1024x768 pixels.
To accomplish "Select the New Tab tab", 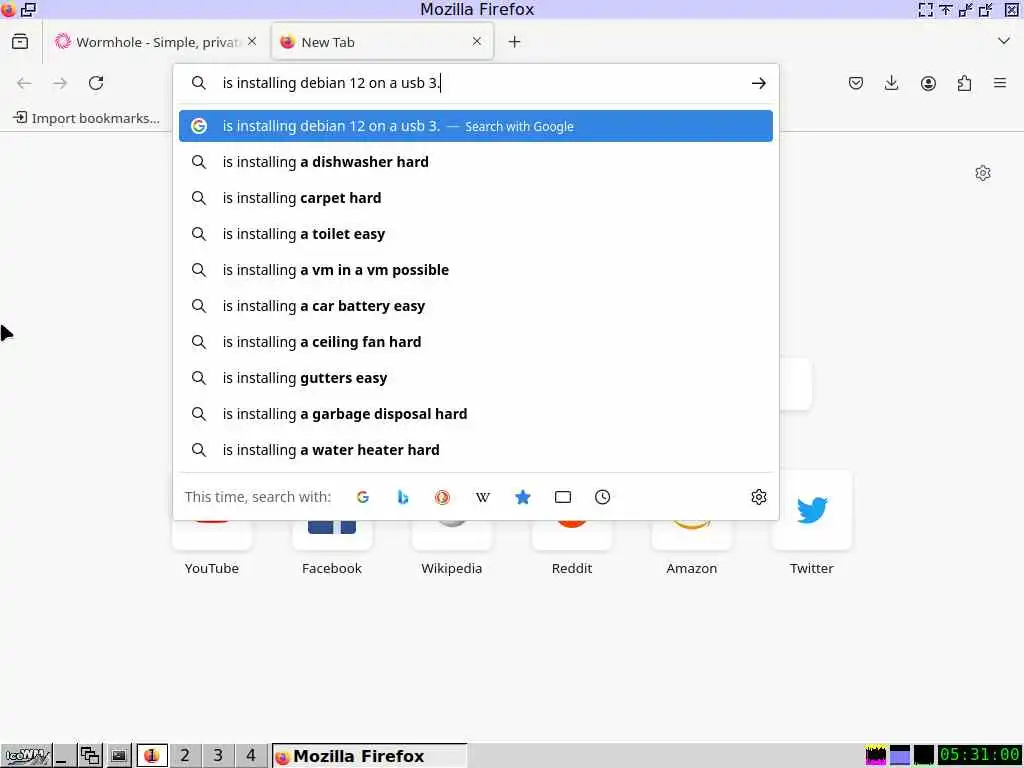I will click(382, 42).
